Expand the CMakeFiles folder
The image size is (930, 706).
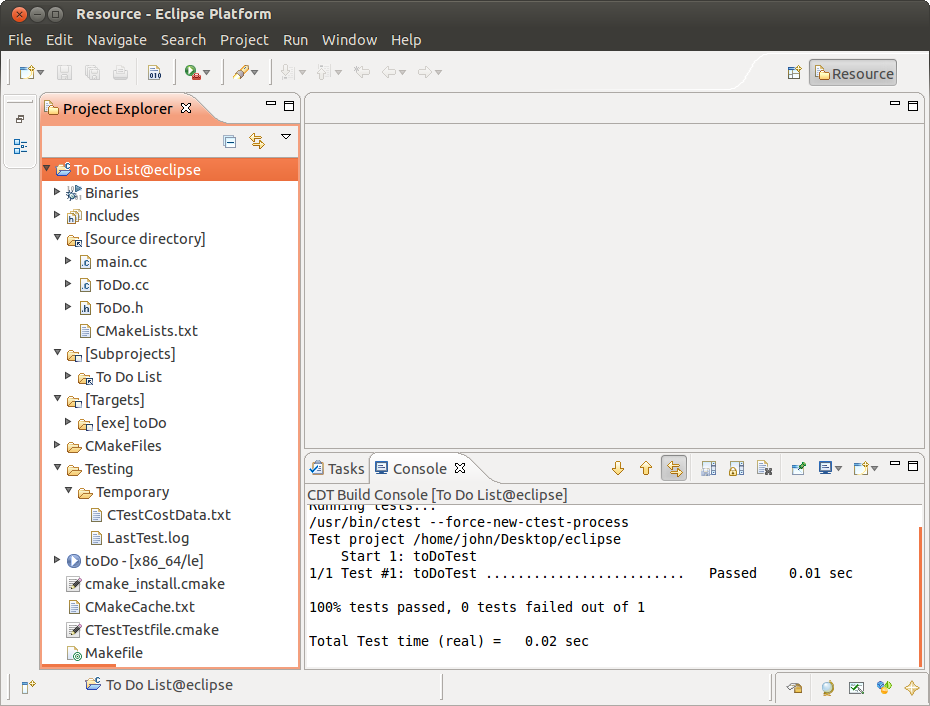tap(57, 445)
